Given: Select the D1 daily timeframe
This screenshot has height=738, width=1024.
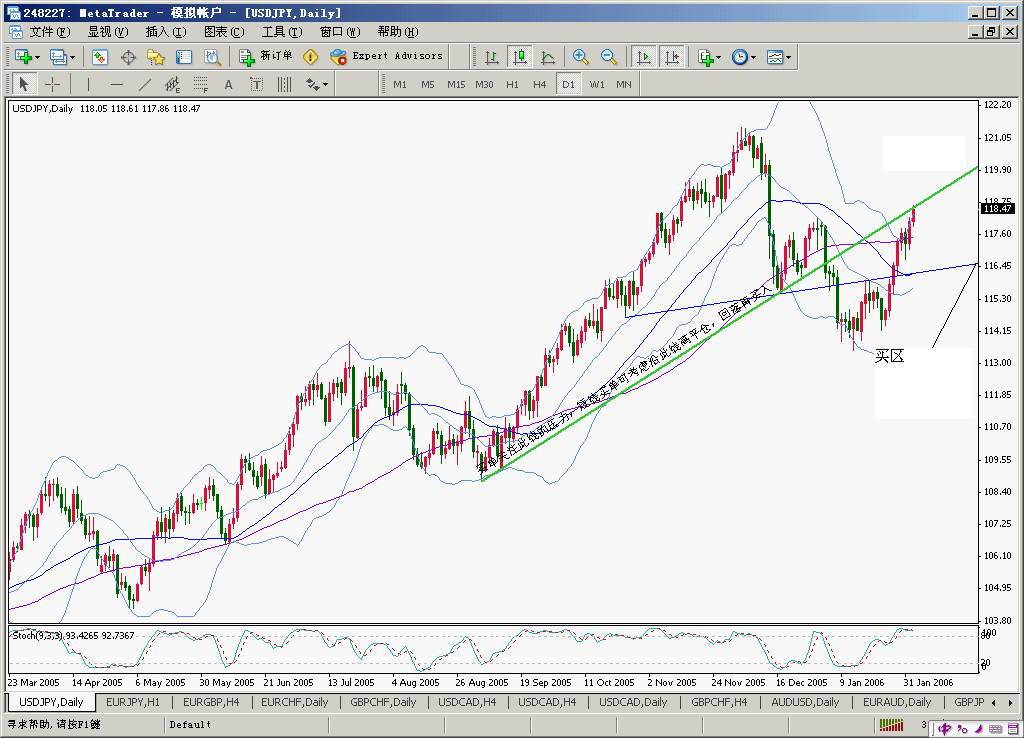Looking at the screenshot, I should pyautogui.click(x=568, y=84).
